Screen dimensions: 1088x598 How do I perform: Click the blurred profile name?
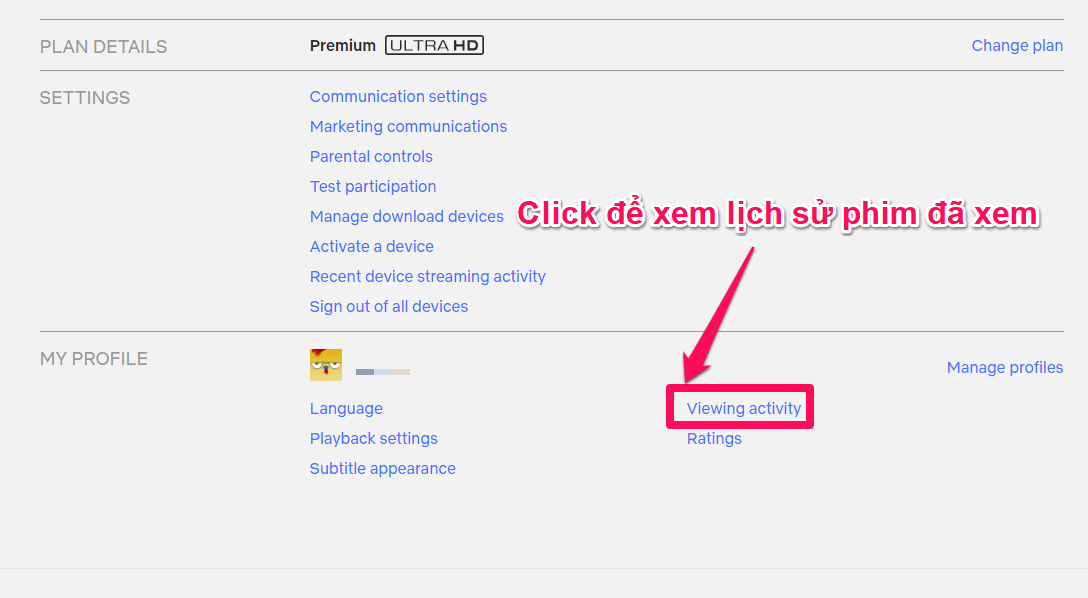coord(382,372)
